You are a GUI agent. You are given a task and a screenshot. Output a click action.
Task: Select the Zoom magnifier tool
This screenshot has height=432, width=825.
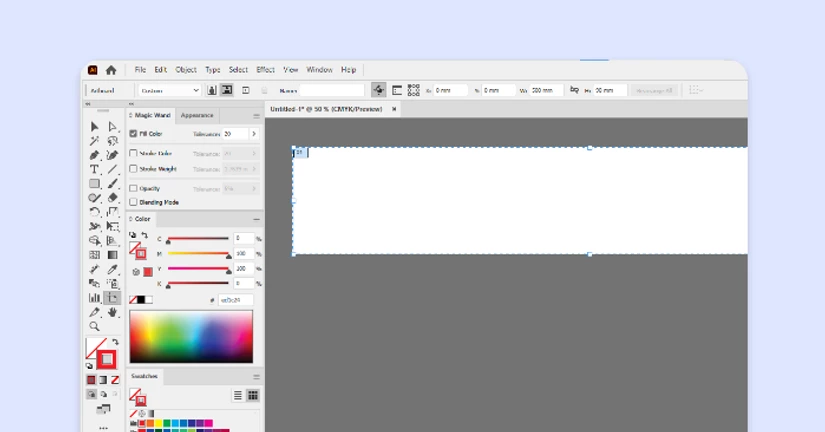coord(94,326)
